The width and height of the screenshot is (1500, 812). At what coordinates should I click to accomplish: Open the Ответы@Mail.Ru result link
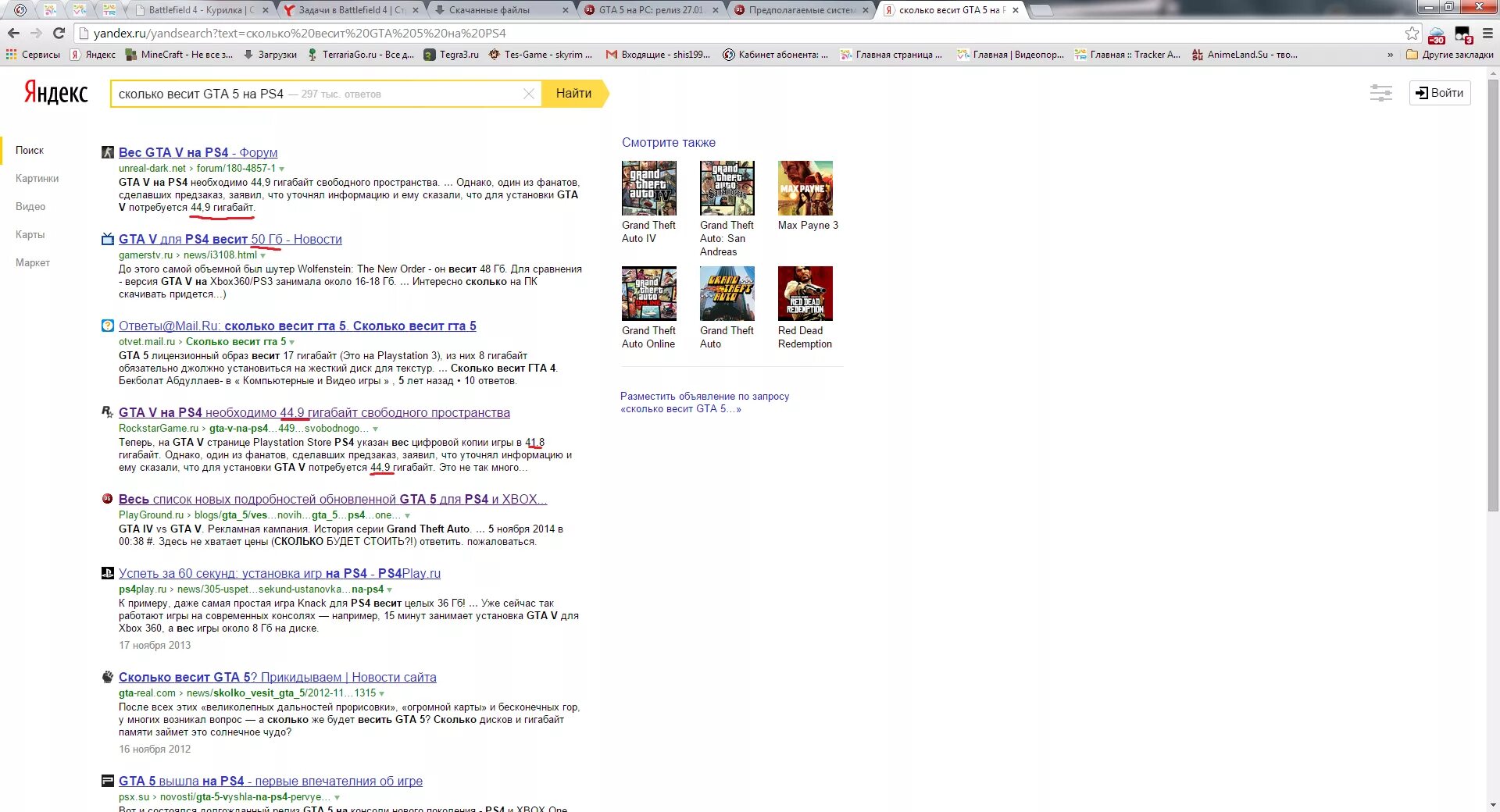298,326
